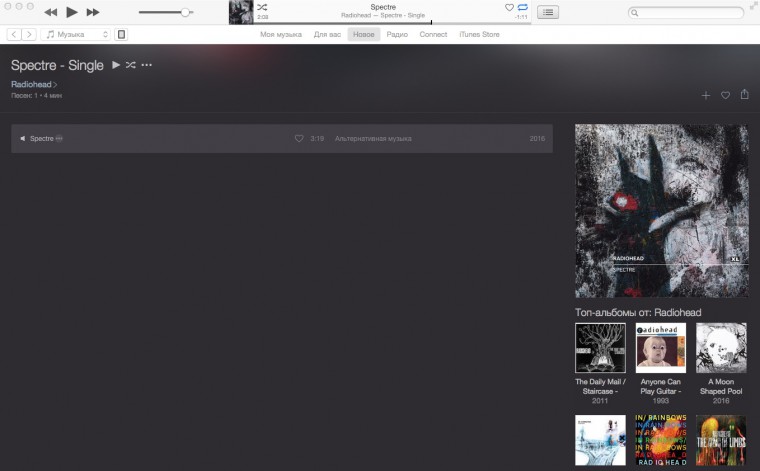Screen dimensions: 760x471
Task: Click A Moon Shaped Pool title link
Action: click(721, 387)
